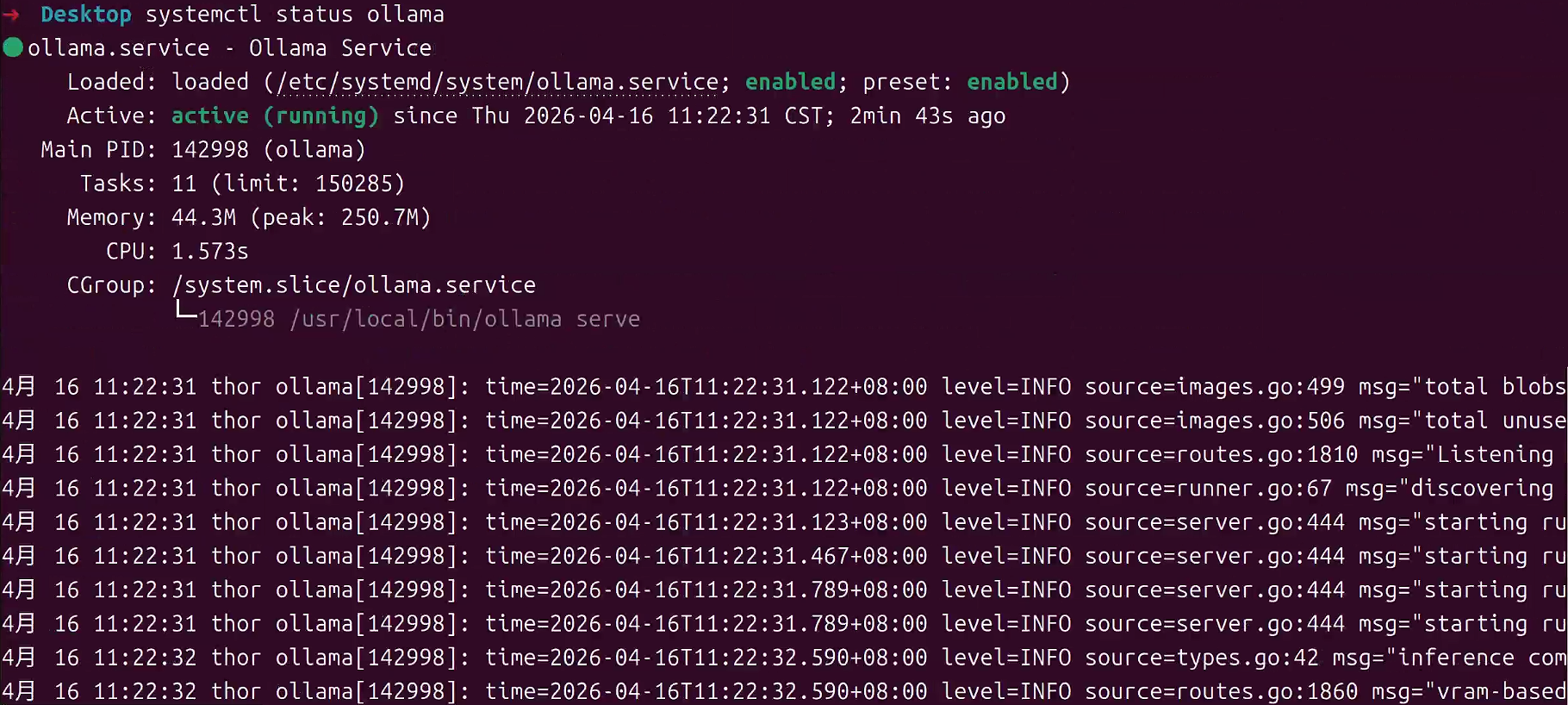
Task: Click the Tasks limit 150285 value
Action: [354, 184]
